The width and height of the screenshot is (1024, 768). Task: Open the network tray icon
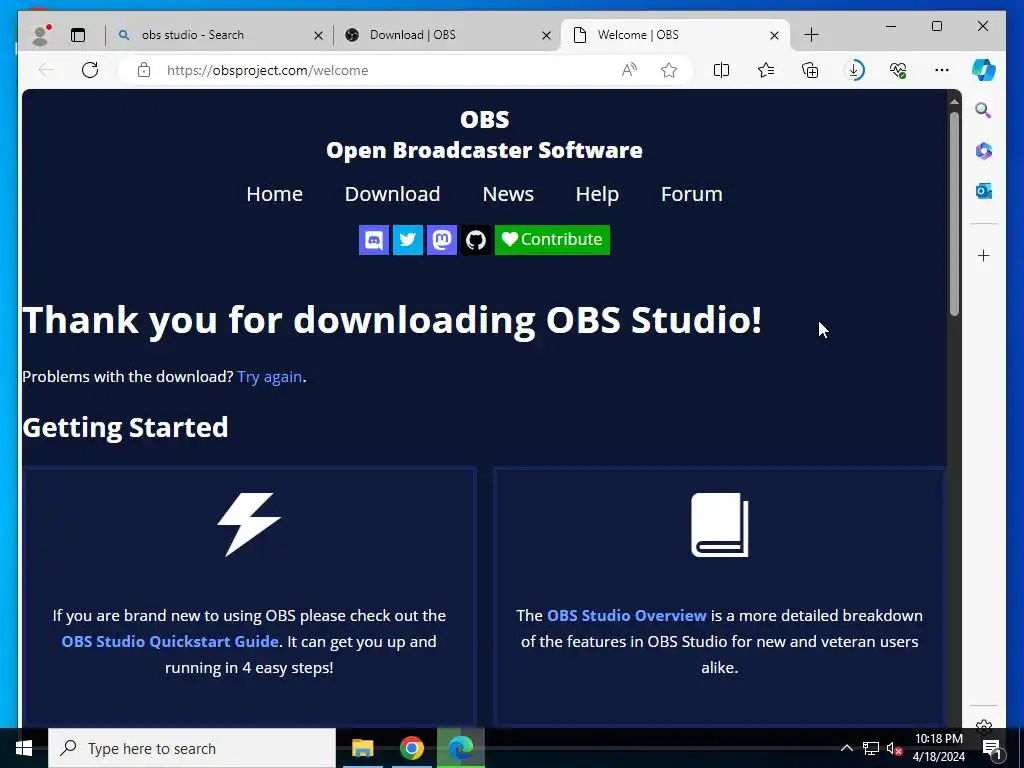[x=871, y=748]
